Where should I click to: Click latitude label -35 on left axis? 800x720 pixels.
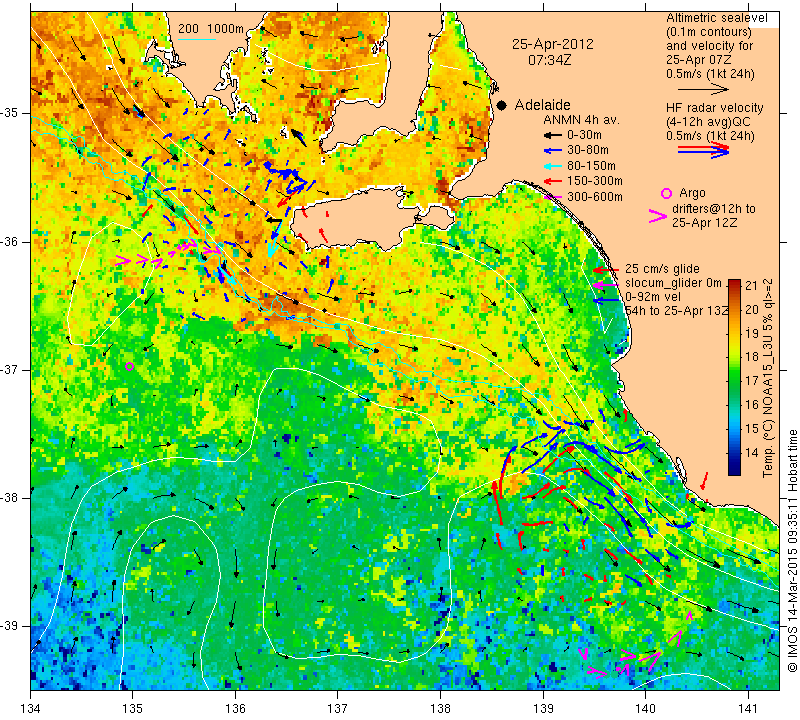(11, 113)
